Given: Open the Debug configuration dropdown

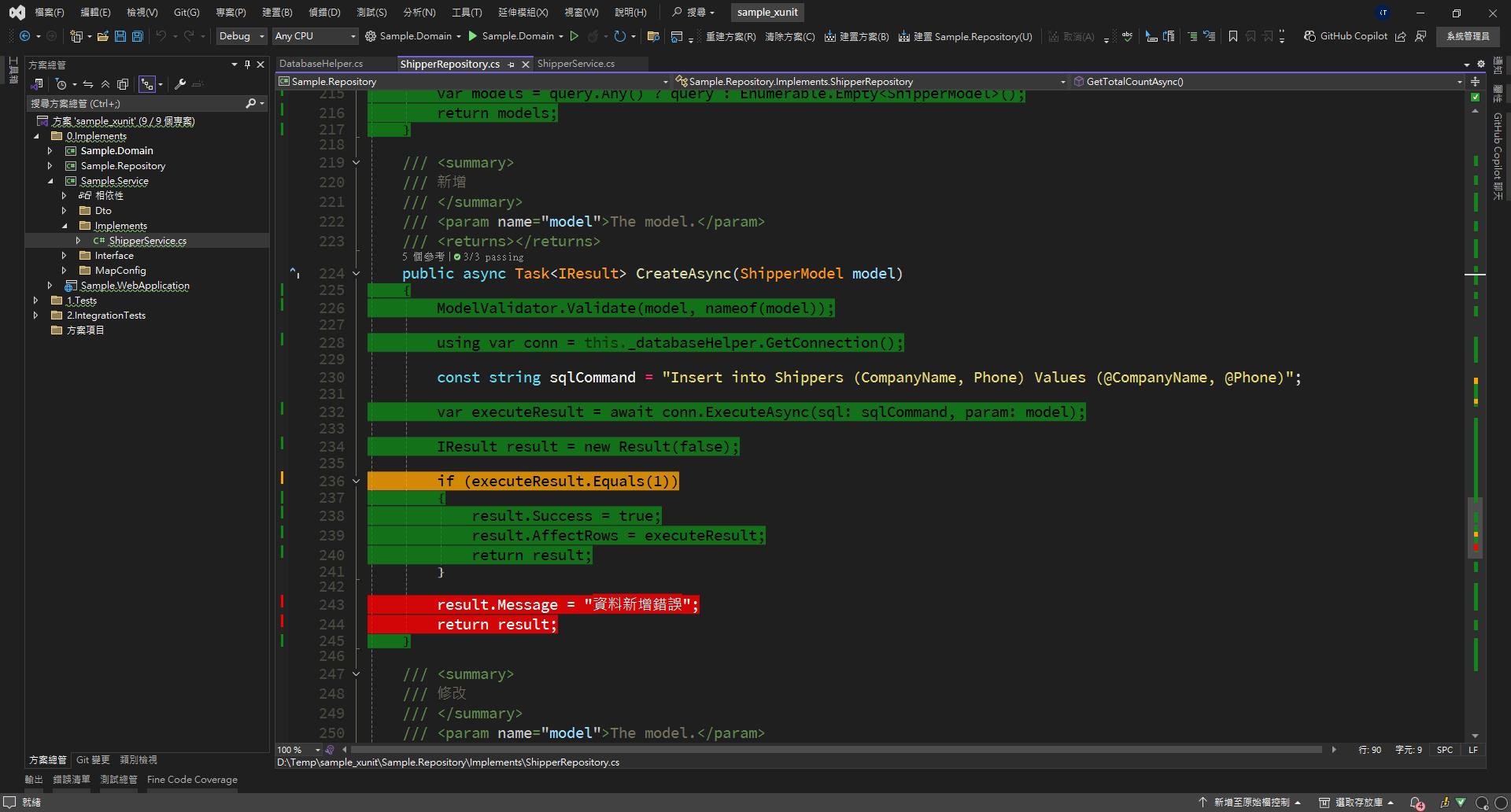Looking at the screenshot, I should pos(242,36).
